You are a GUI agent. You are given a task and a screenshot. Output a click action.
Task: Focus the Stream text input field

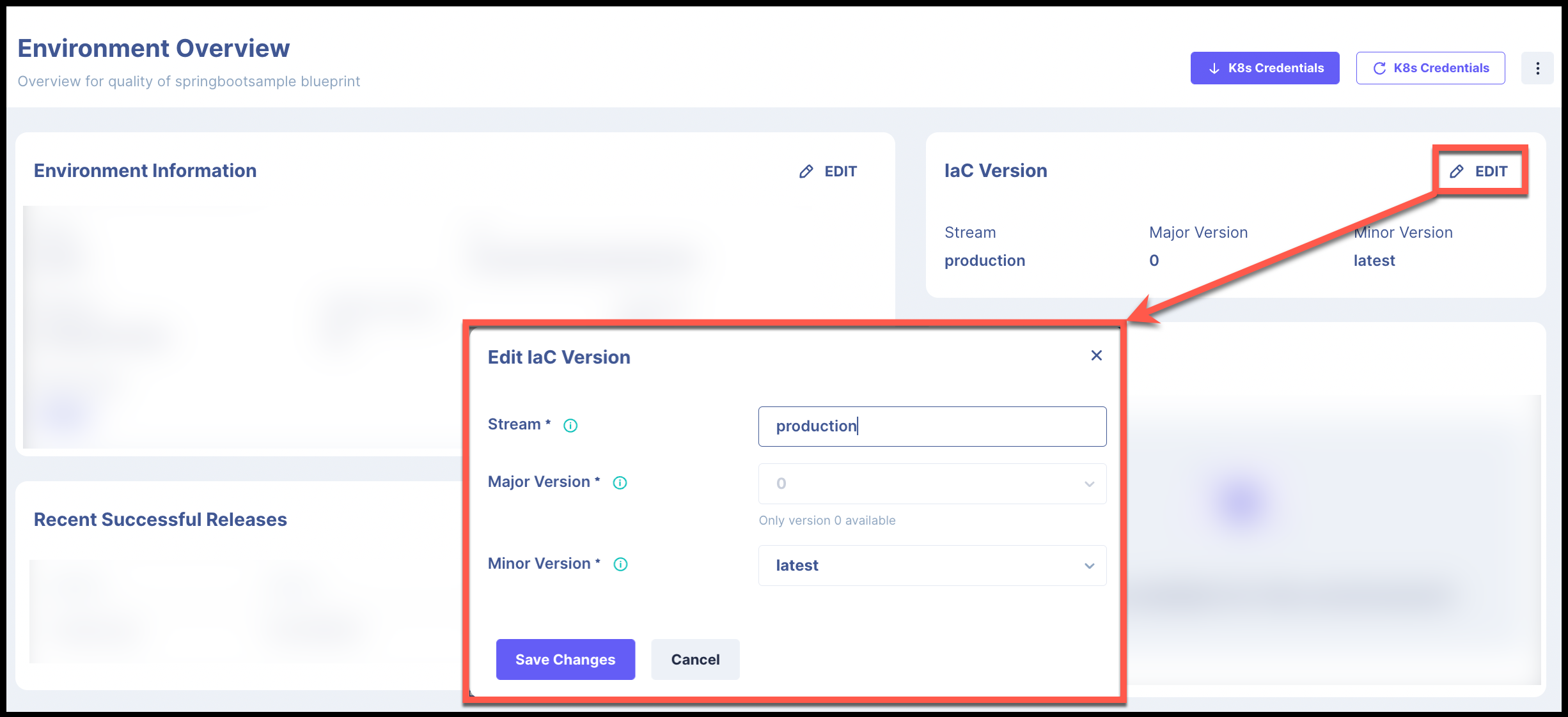[931, 426]
